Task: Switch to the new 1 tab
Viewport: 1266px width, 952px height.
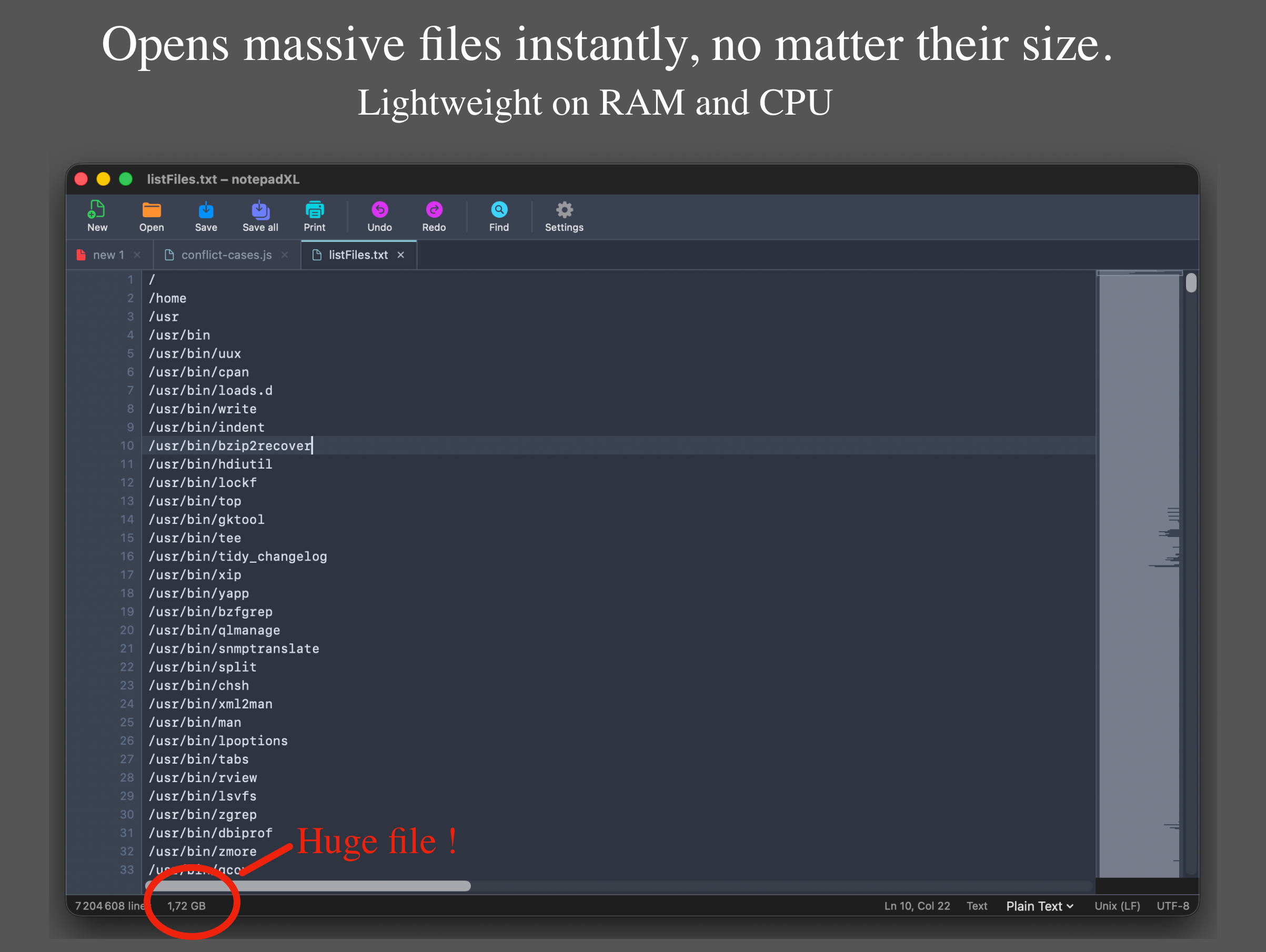Action: click(109, 255)
